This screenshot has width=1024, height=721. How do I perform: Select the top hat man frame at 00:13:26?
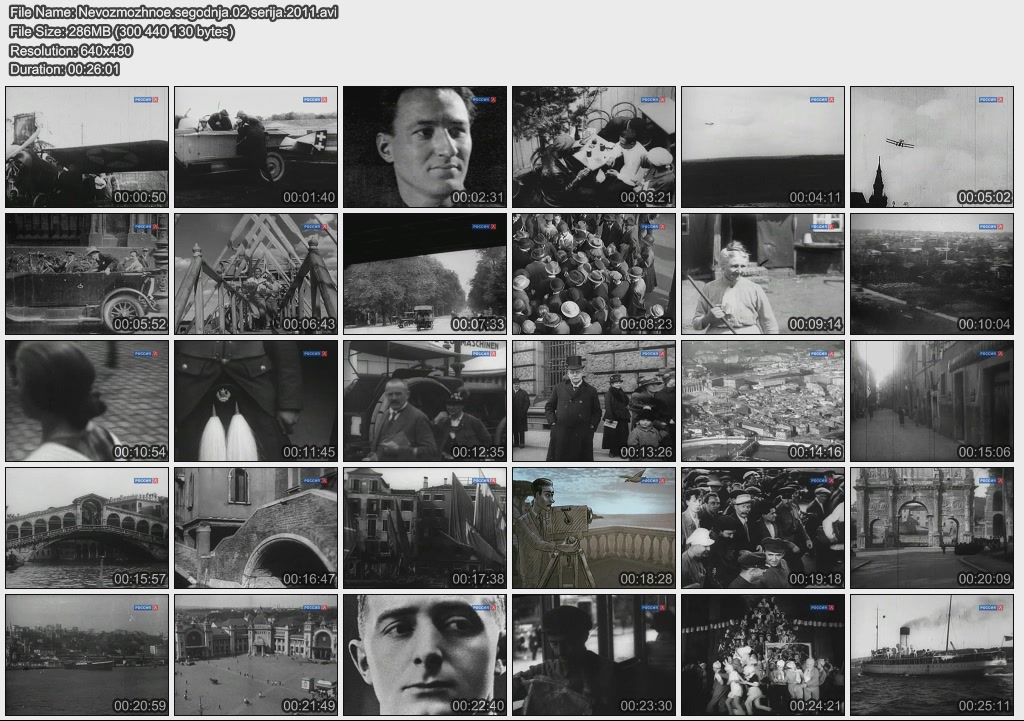[x=594, y=401]
